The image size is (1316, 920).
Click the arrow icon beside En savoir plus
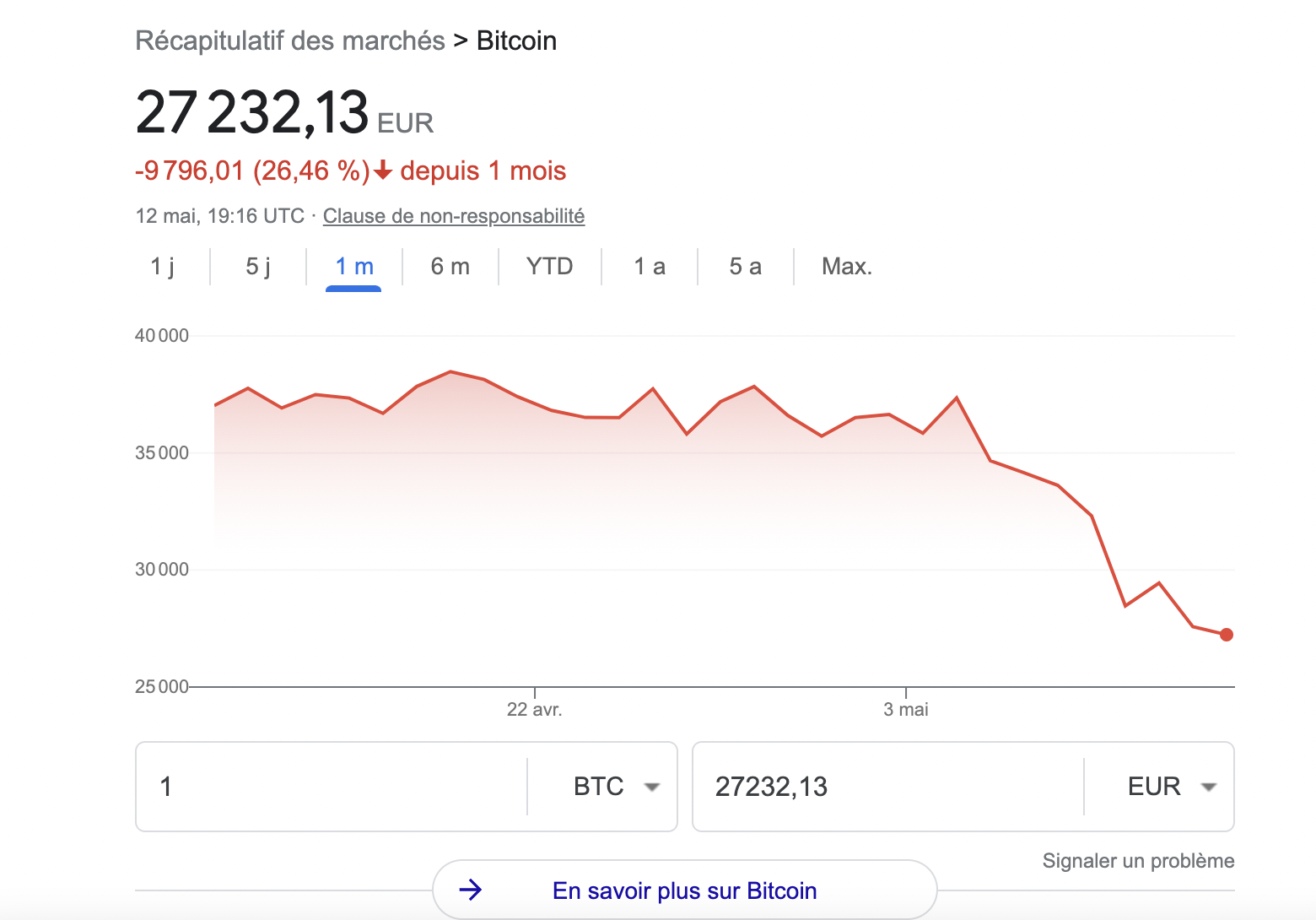(470, 890)
